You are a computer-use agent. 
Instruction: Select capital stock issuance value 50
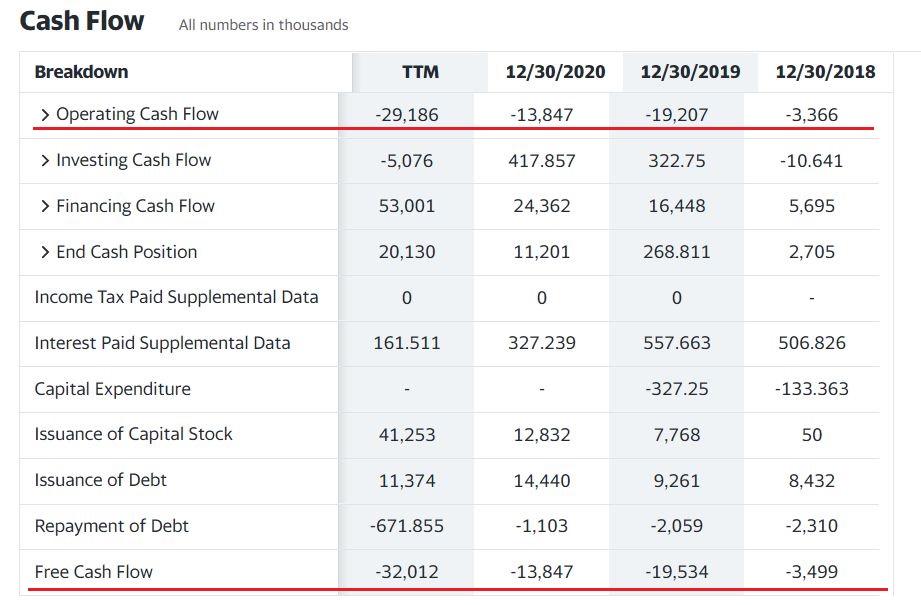812,435
